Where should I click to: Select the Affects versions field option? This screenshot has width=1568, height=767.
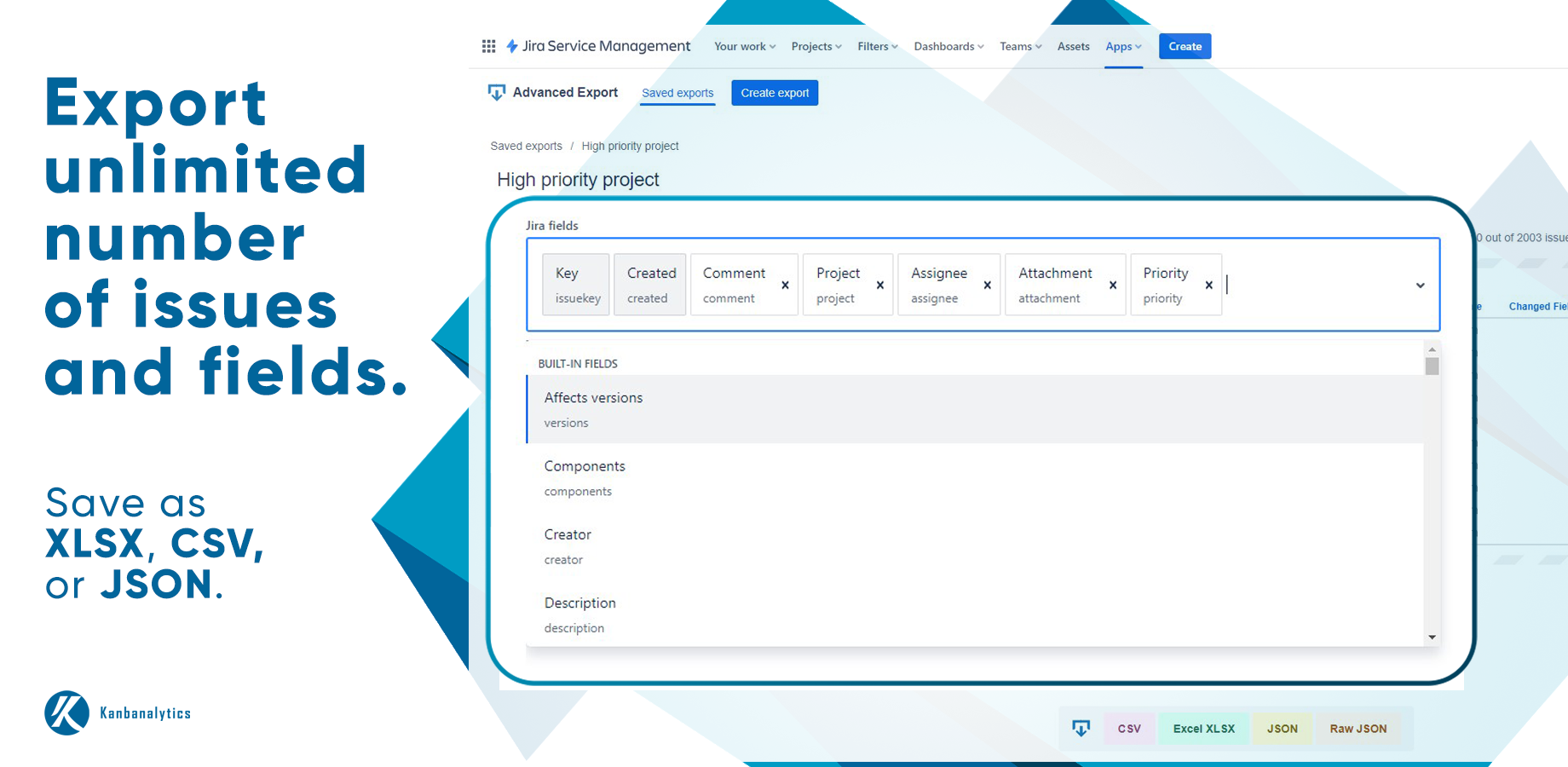976,409
